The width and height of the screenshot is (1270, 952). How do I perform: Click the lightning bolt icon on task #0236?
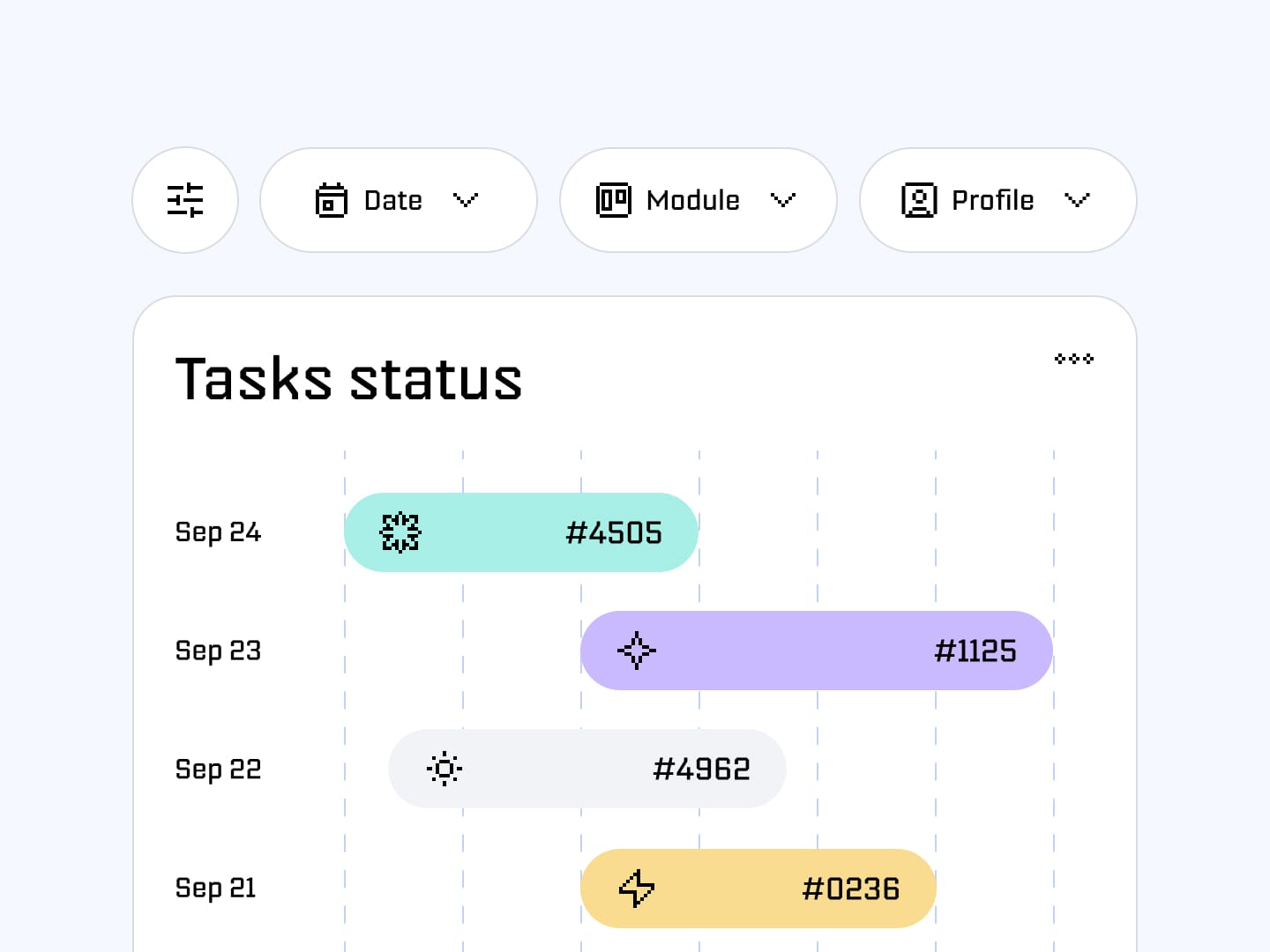[x=637, y=889]
